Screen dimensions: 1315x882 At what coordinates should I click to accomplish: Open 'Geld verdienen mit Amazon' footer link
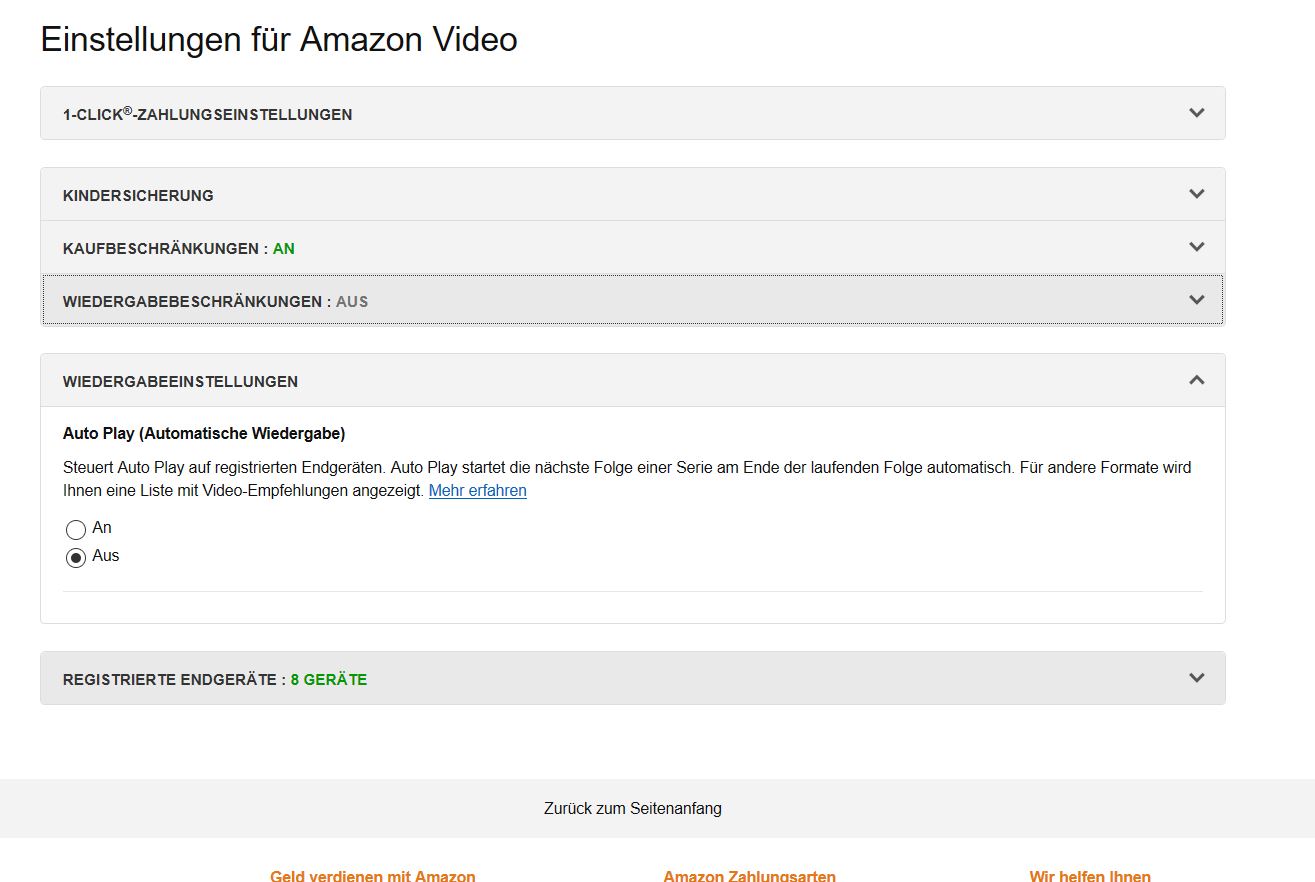click(372, 876)
